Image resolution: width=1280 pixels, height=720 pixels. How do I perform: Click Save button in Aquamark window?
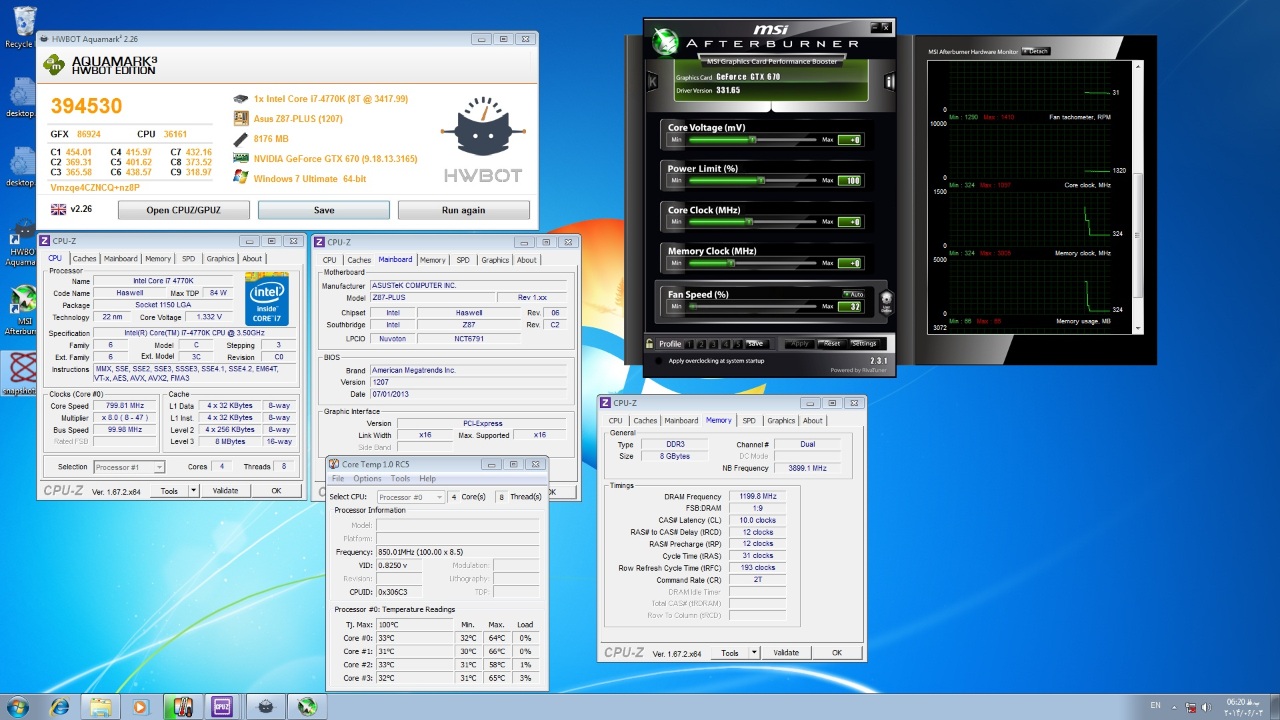(324, 210)
